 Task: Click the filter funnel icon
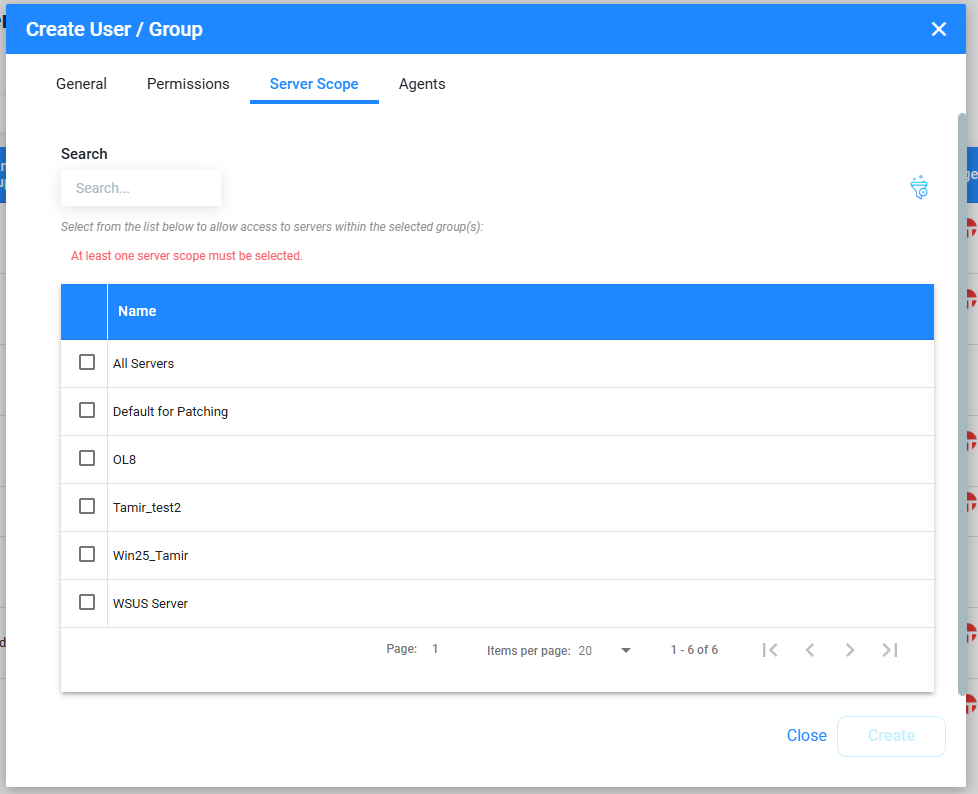point(919,187)
